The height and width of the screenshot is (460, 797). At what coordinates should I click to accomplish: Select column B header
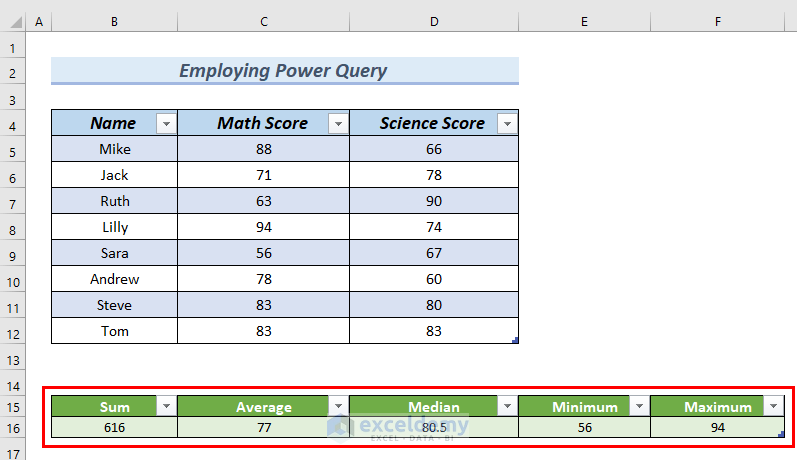[114, 22]
